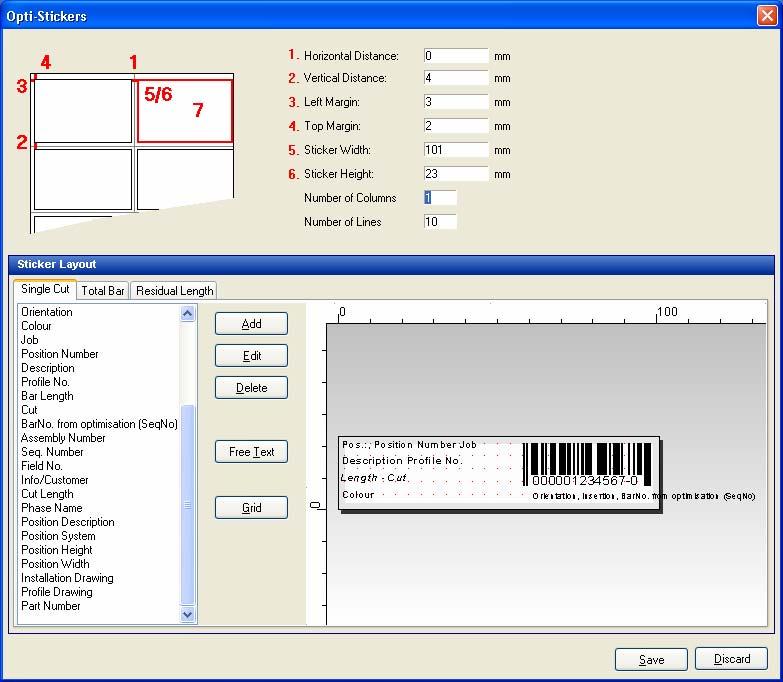Click 'Length : Cut' preview text

374,477
